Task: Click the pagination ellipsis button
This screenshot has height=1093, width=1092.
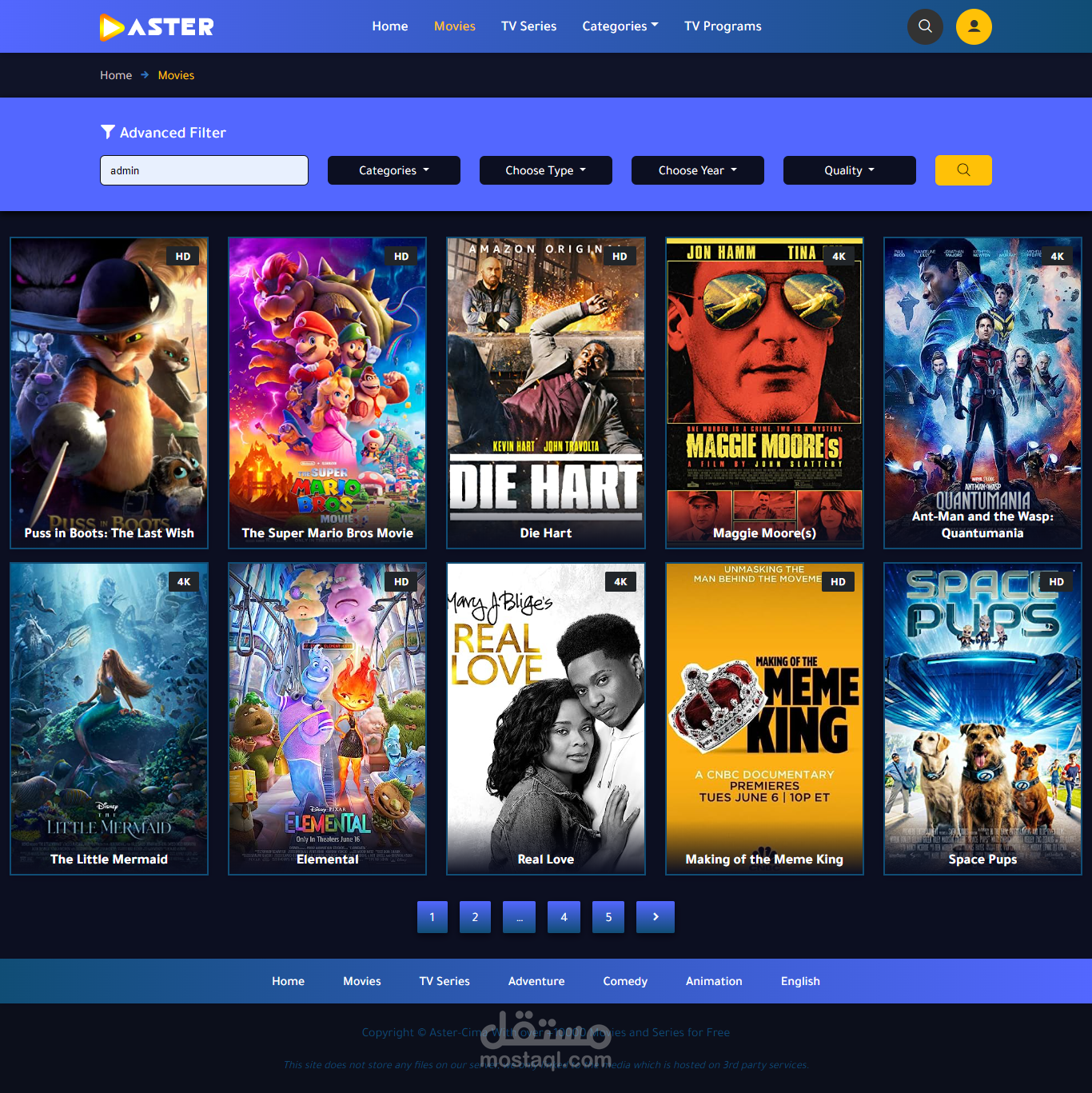Action: pyautogui.click(x=520, y=917)
